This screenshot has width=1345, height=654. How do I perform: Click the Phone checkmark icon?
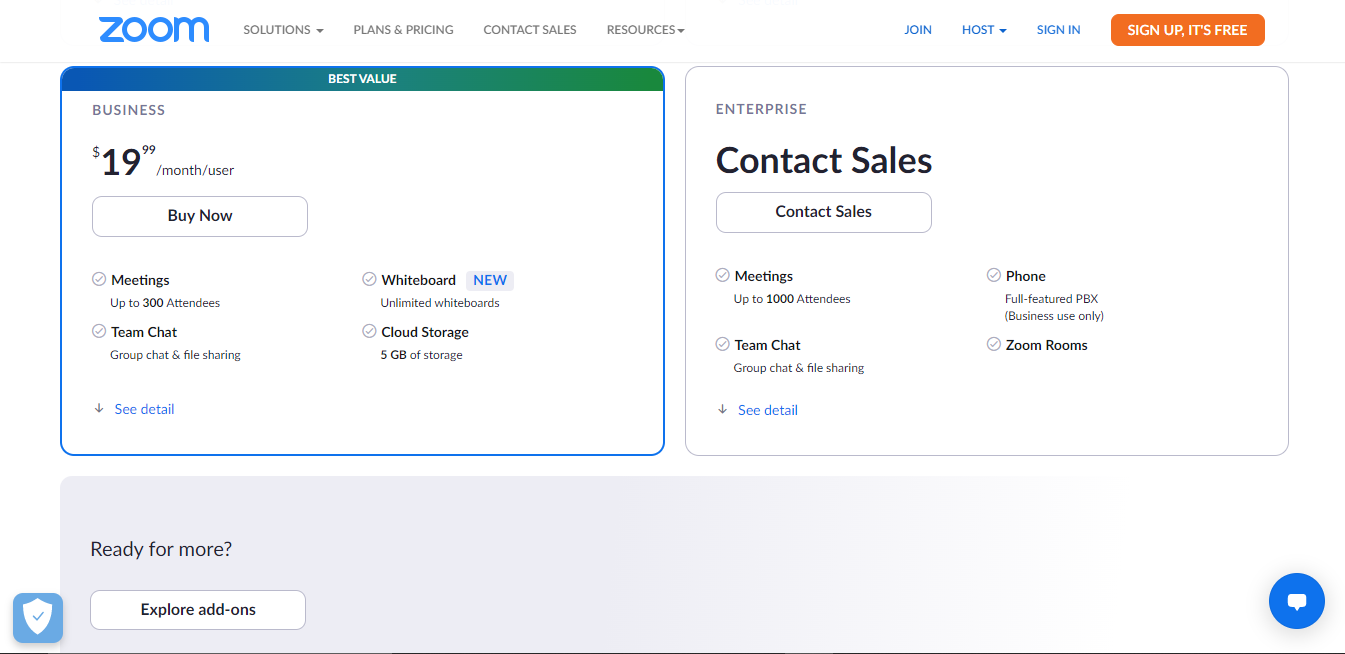pyautogui.click(x=993, y=275)
